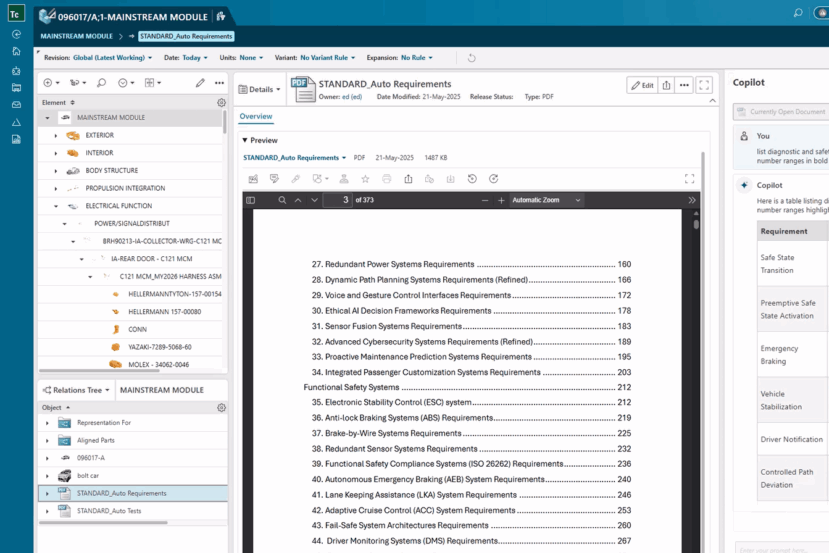Image resolution: width=829 pixels, height=553 pixels.
Task: Click the Home icon in left sidebar
Action: click(16, 51)
